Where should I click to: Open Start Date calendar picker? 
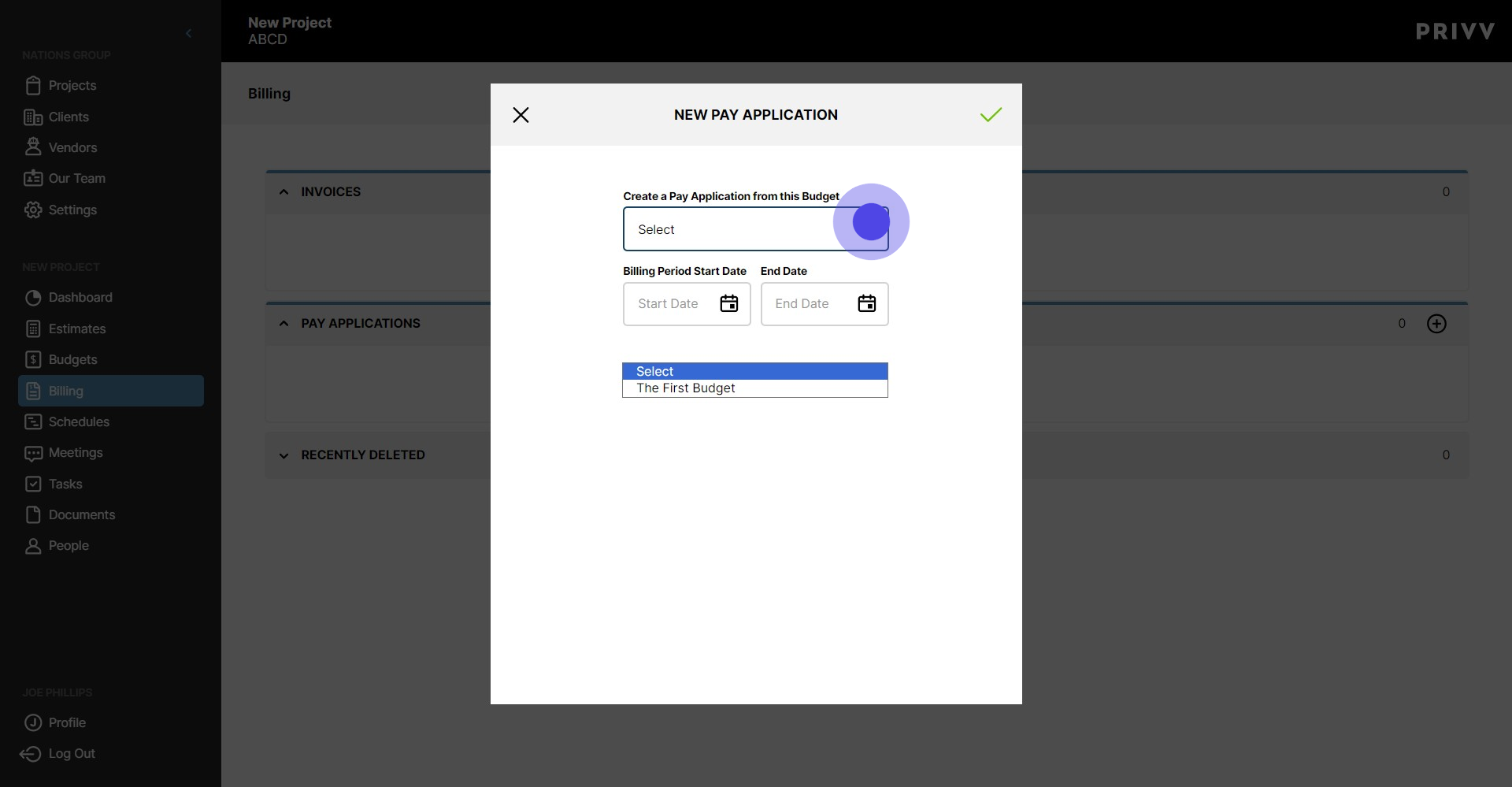729,303
